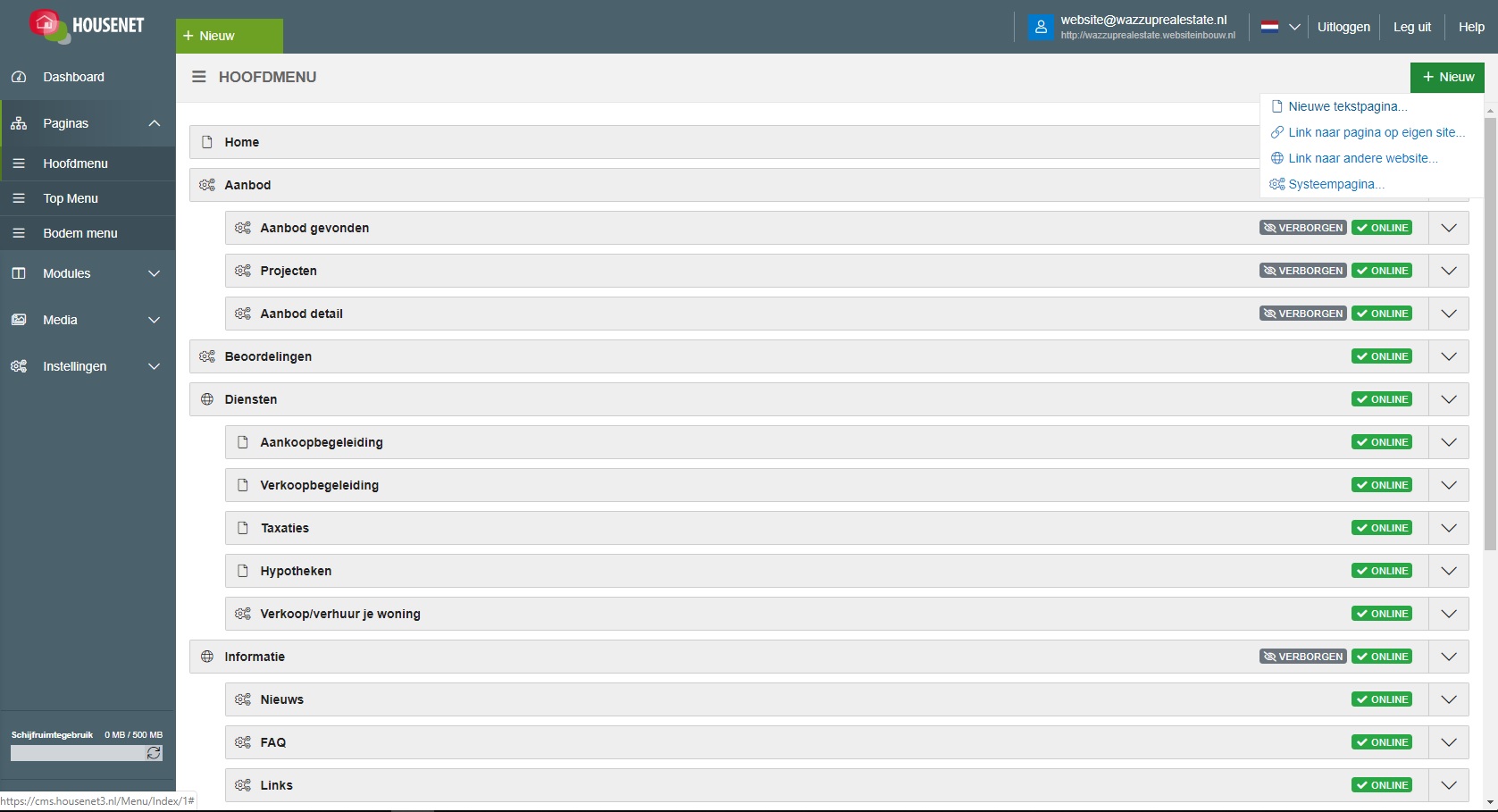Choose Link naar pagina op eigen site
This screenshot has width=1498, height=812.
coord(1376,132)
